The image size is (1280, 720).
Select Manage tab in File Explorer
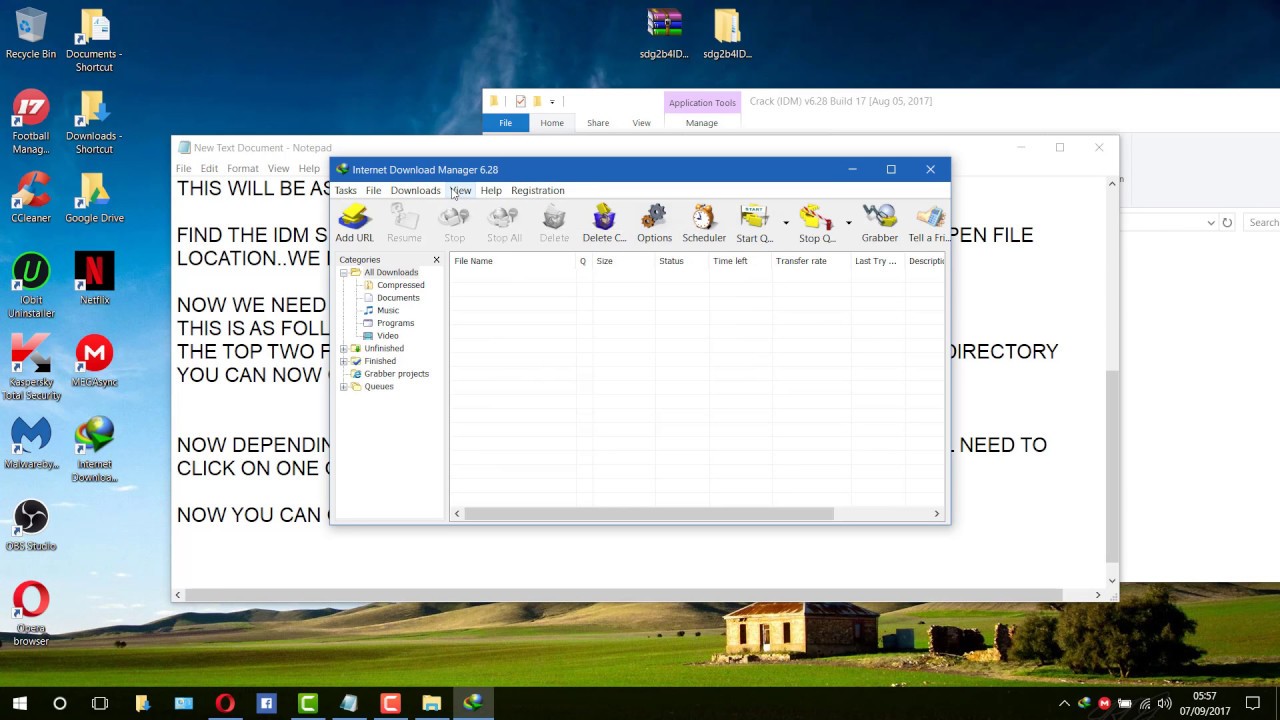coord(702,123)
